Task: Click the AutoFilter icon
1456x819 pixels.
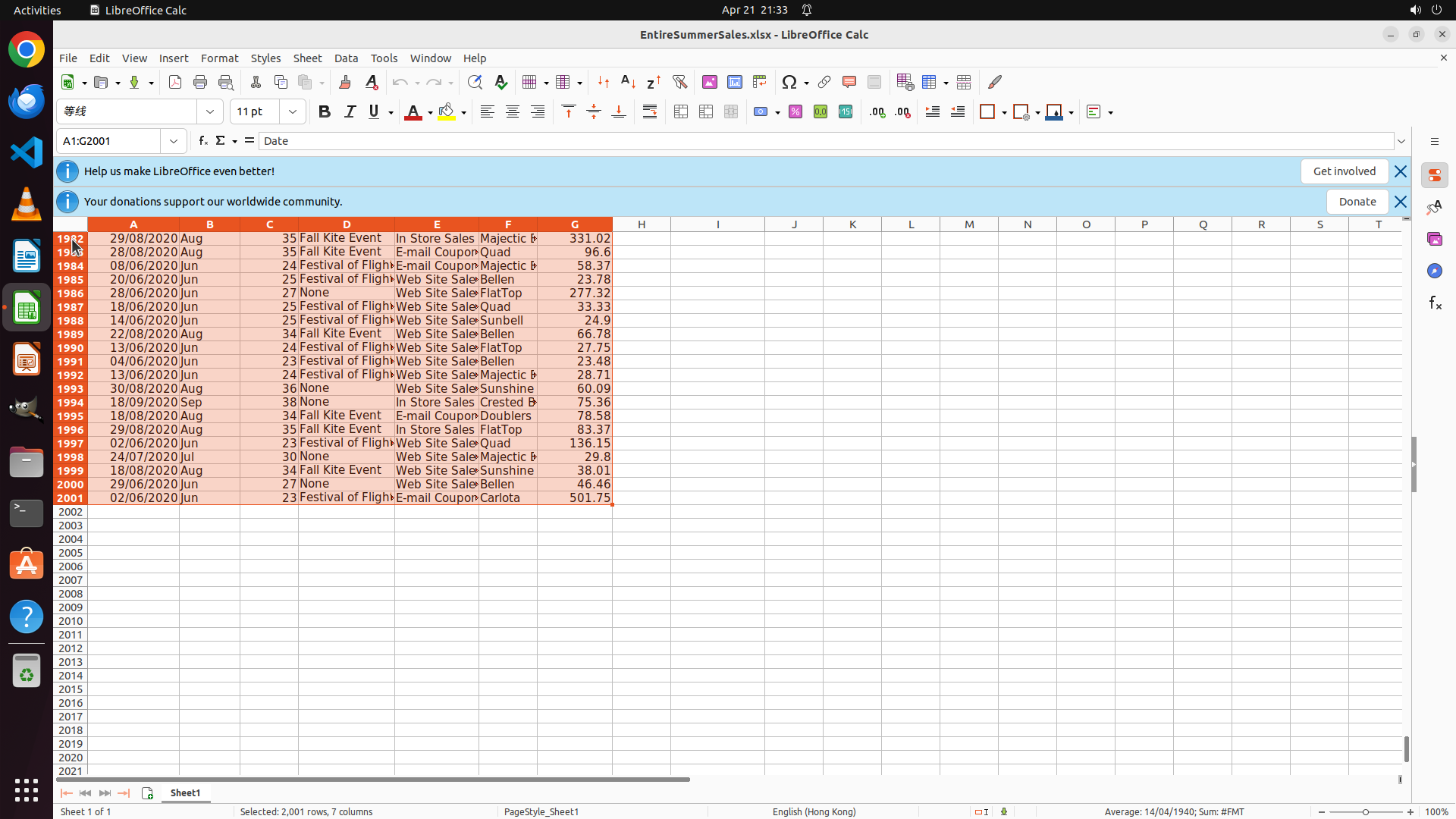Action: tap(679, 82)
